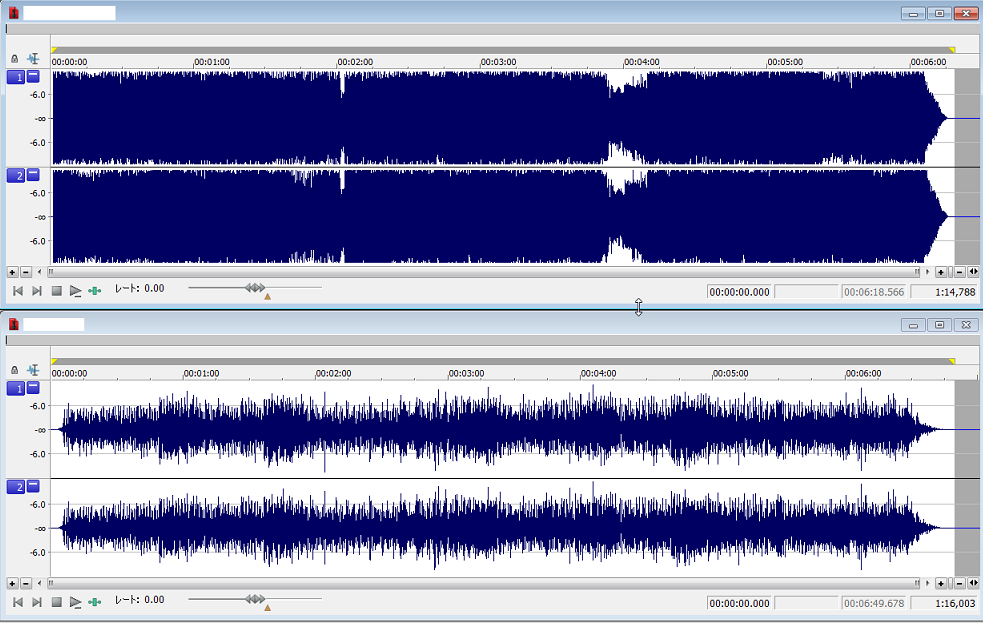Toggle channel 2 button in the lower window
Screen dimensions: 983x623
[x=16, y=487]
